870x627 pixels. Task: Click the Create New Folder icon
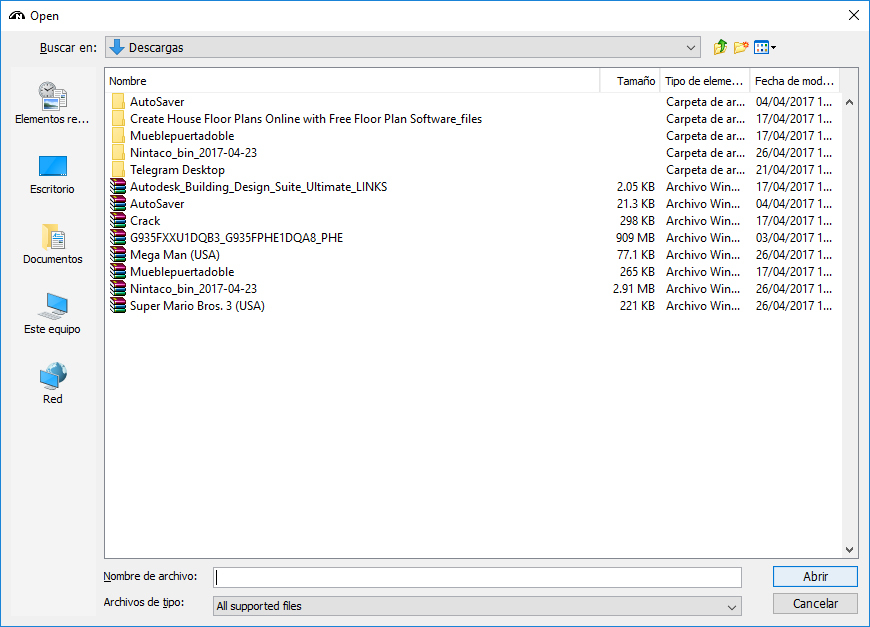(741, 47)
